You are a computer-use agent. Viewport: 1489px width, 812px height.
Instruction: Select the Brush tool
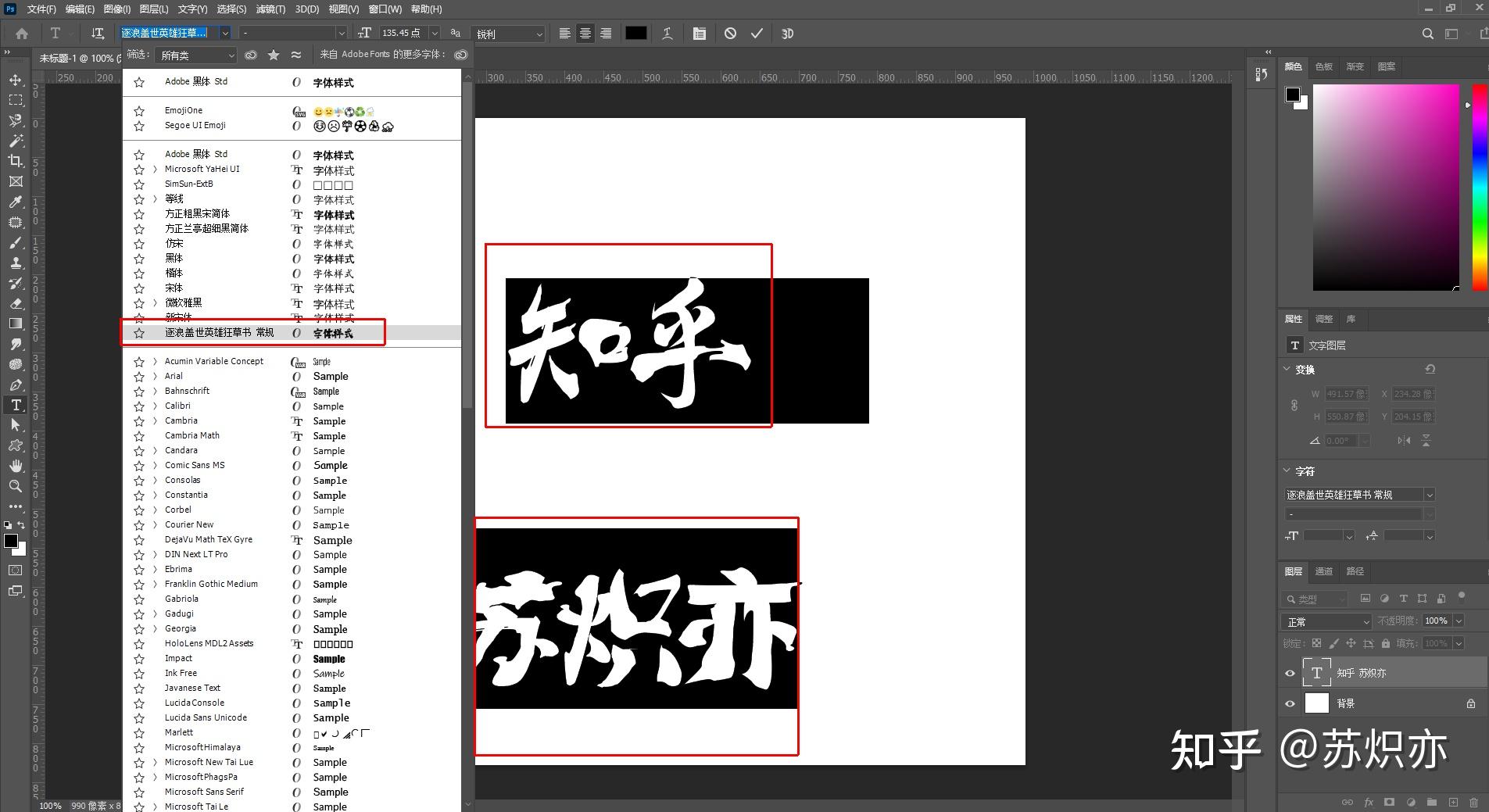click(16, 242)
